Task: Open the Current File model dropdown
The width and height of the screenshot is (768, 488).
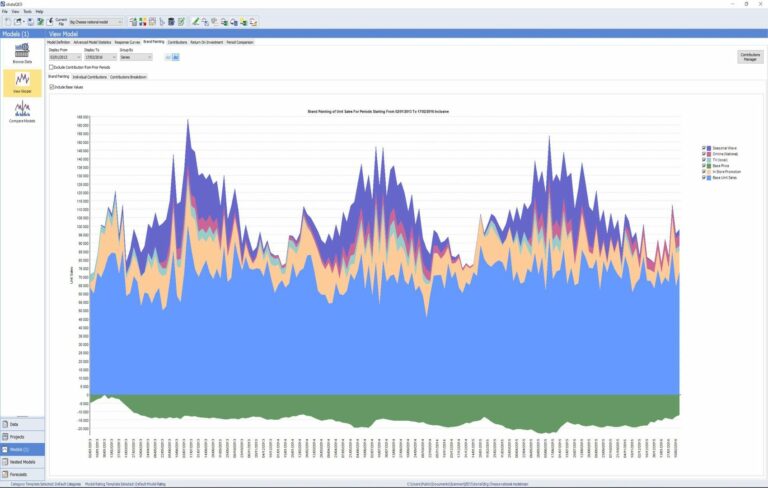Action: (x=96, y=22)
